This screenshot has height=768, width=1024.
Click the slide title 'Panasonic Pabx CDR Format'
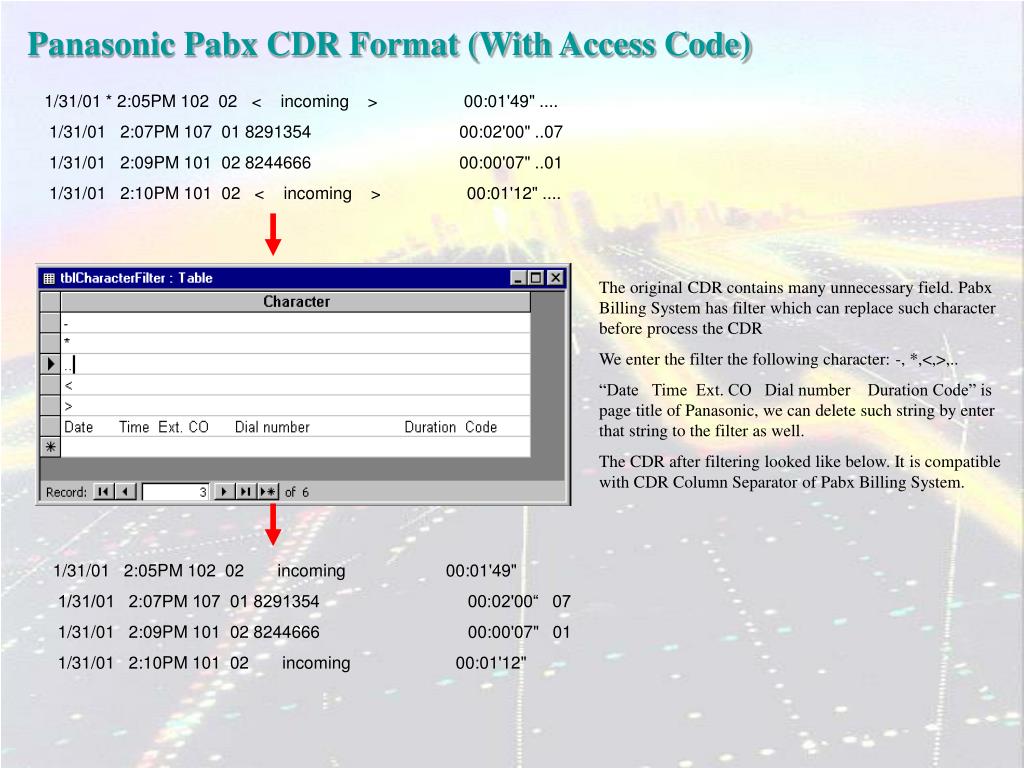tap(390, 45)
